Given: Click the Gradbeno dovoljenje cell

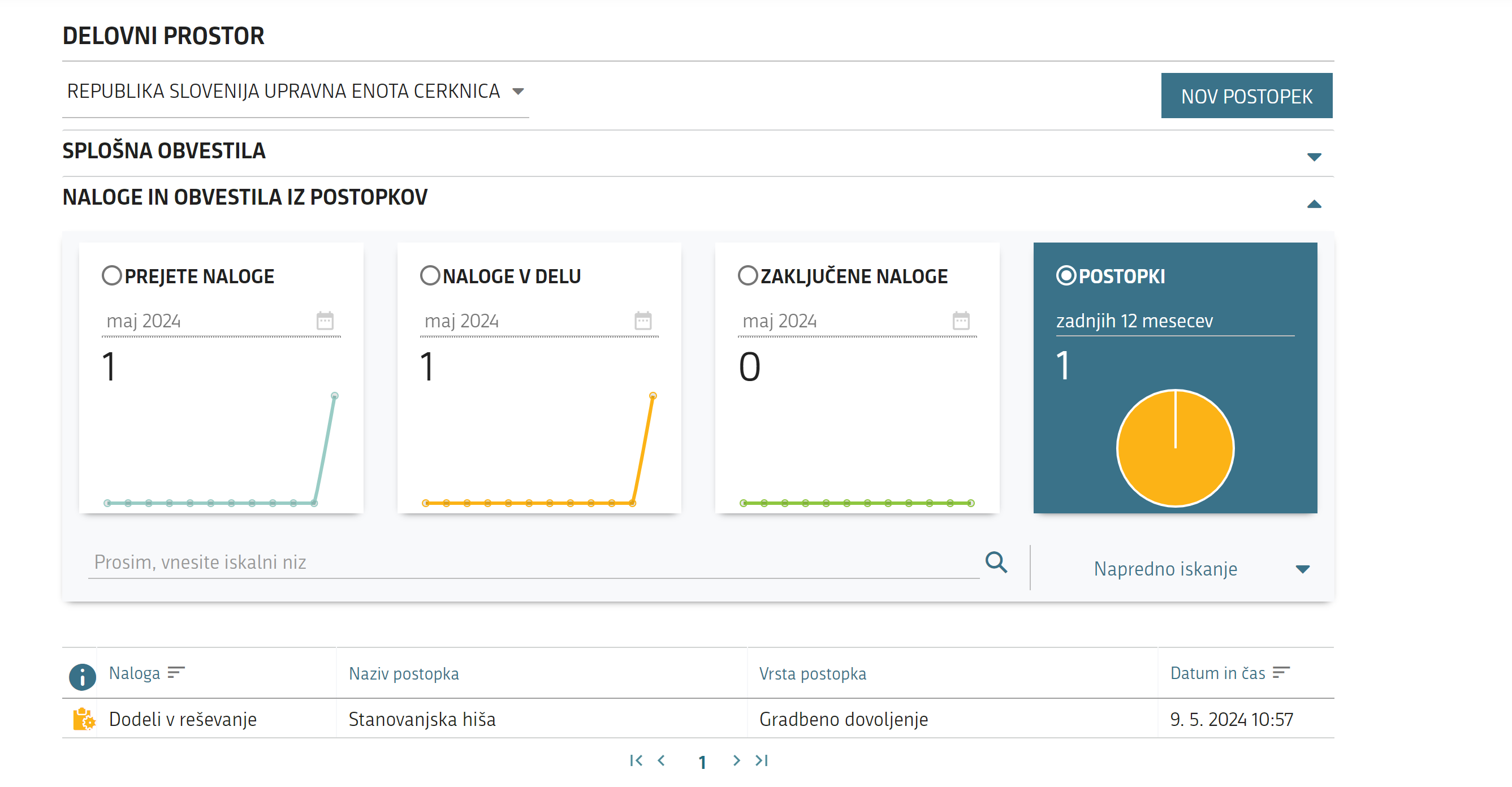Looking at the screenshot, I should (x=844, y=719).
